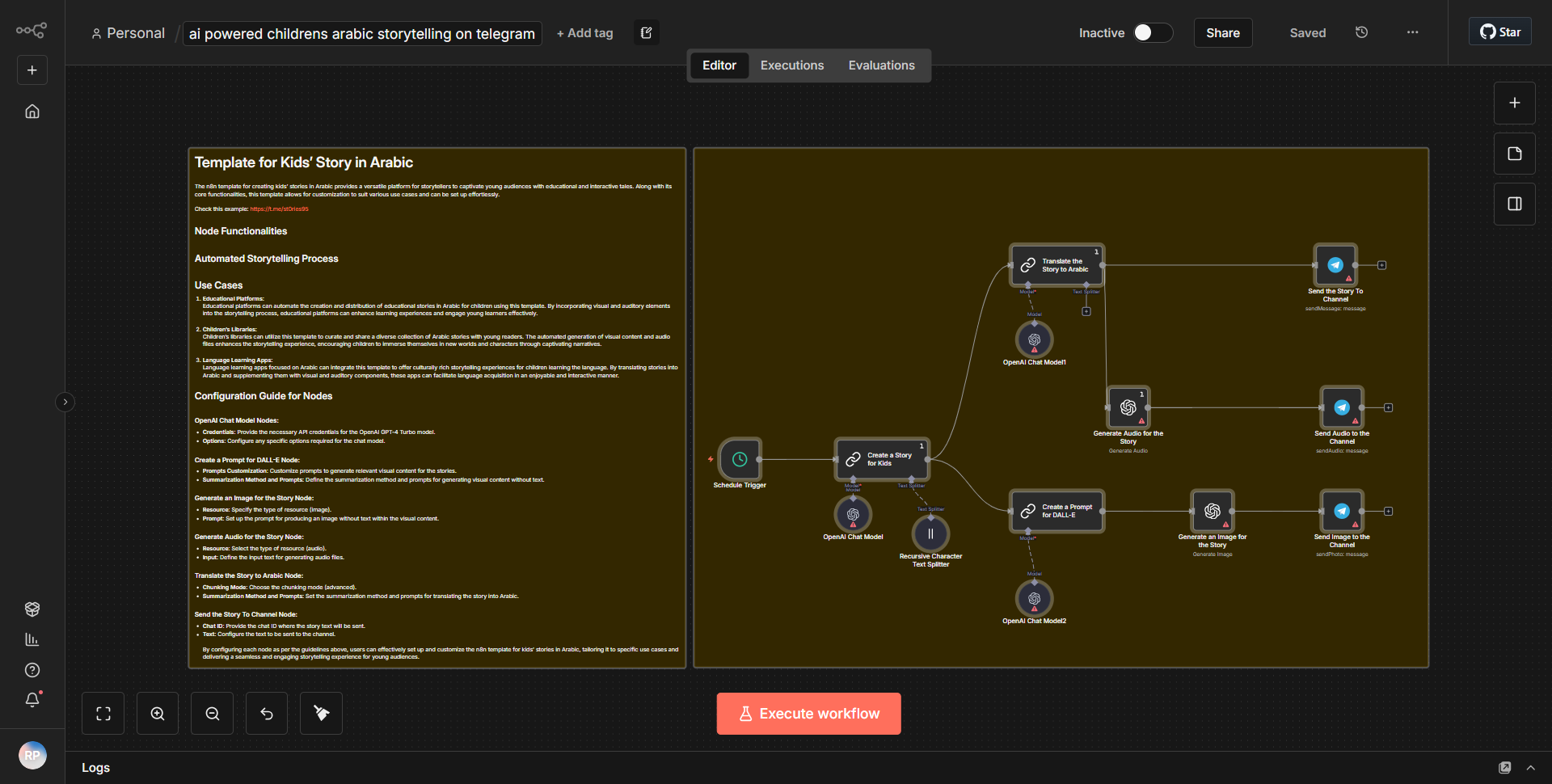Viewport: 1552px width, 784px height.
Task: Click the Configuration Guide for Nodes heading
Action: (x=264, y=396)
